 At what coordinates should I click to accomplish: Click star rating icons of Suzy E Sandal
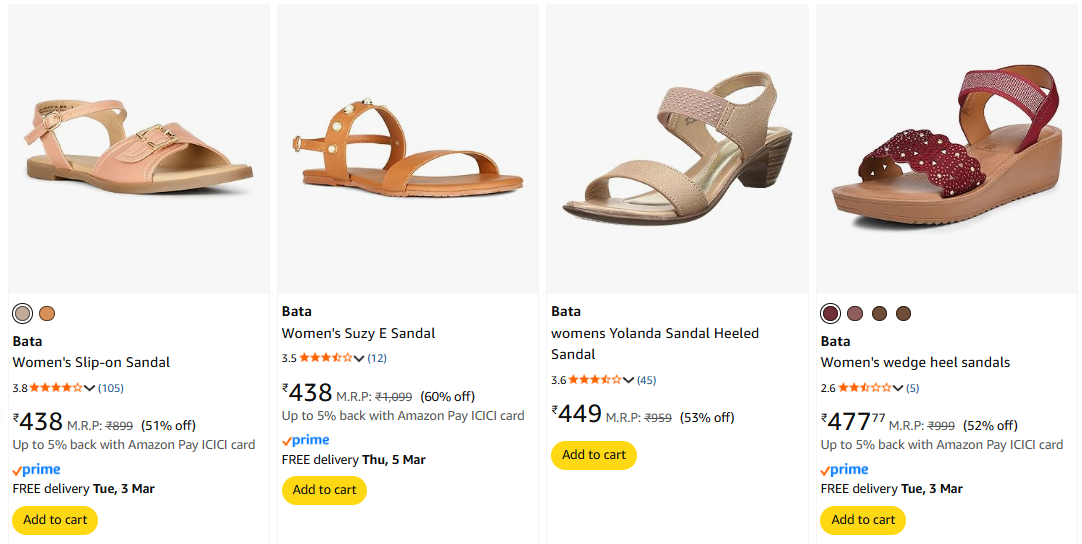click(x=326, y=358)
